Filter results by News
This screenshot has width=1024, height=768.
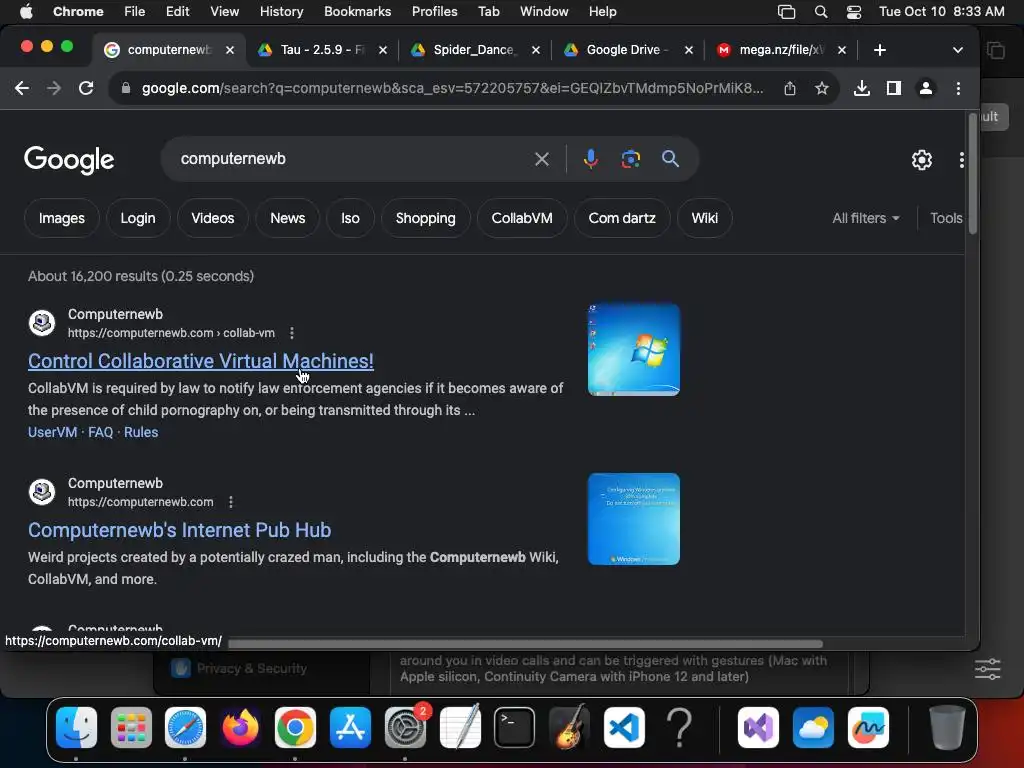click(287, 218)
